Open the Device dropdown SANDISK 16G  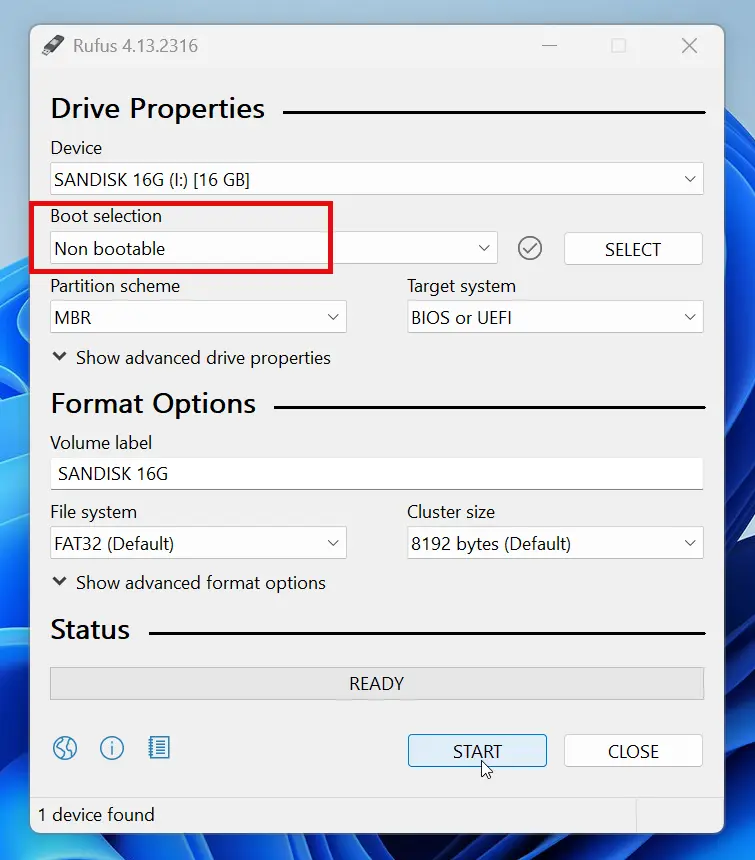click(x=377, y=179)
